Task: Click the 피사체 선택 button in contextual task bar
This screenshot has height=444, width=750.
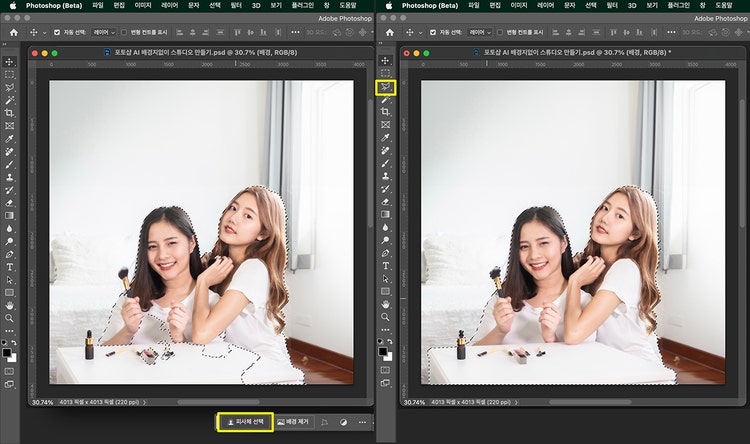Action: click(245, 422)
